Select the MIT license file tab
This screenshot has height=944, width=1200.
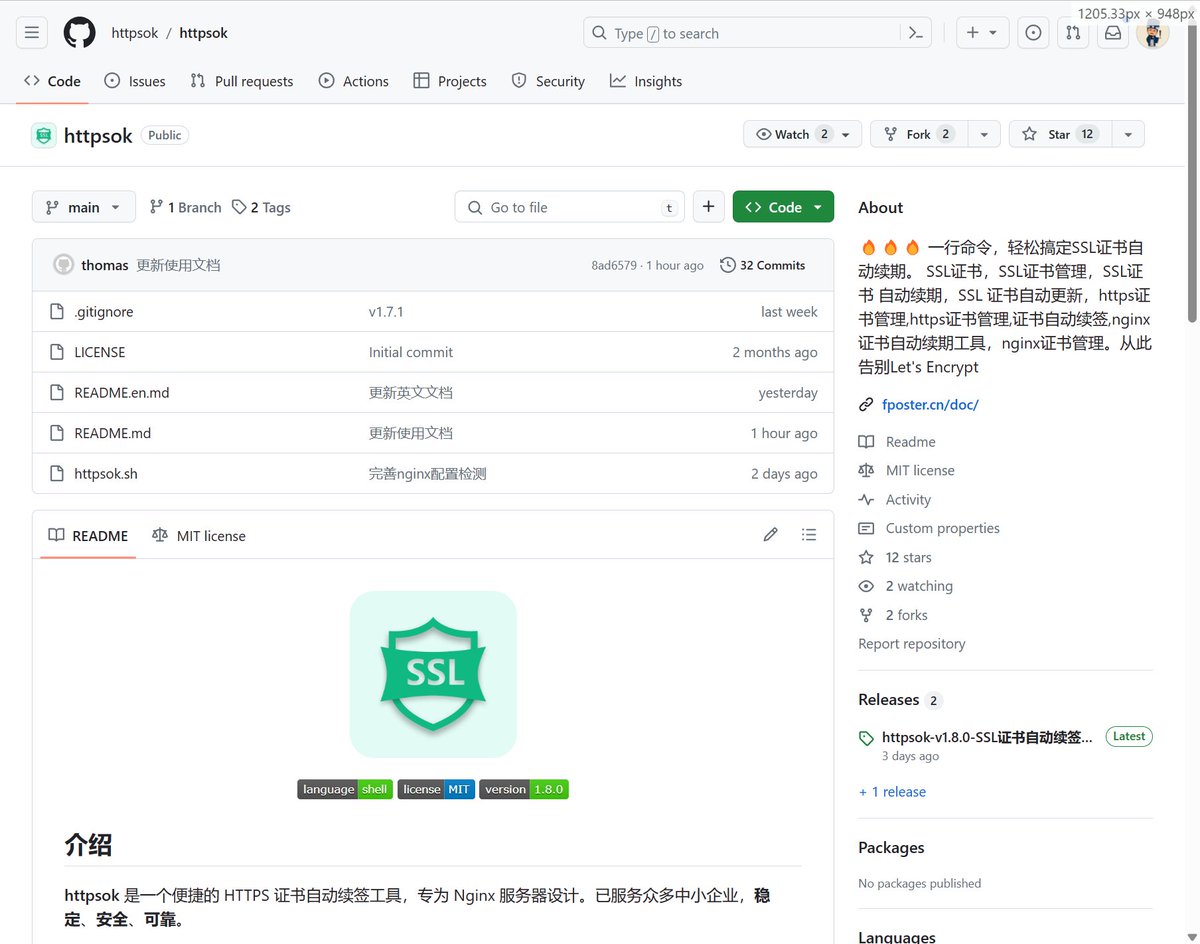199,535
